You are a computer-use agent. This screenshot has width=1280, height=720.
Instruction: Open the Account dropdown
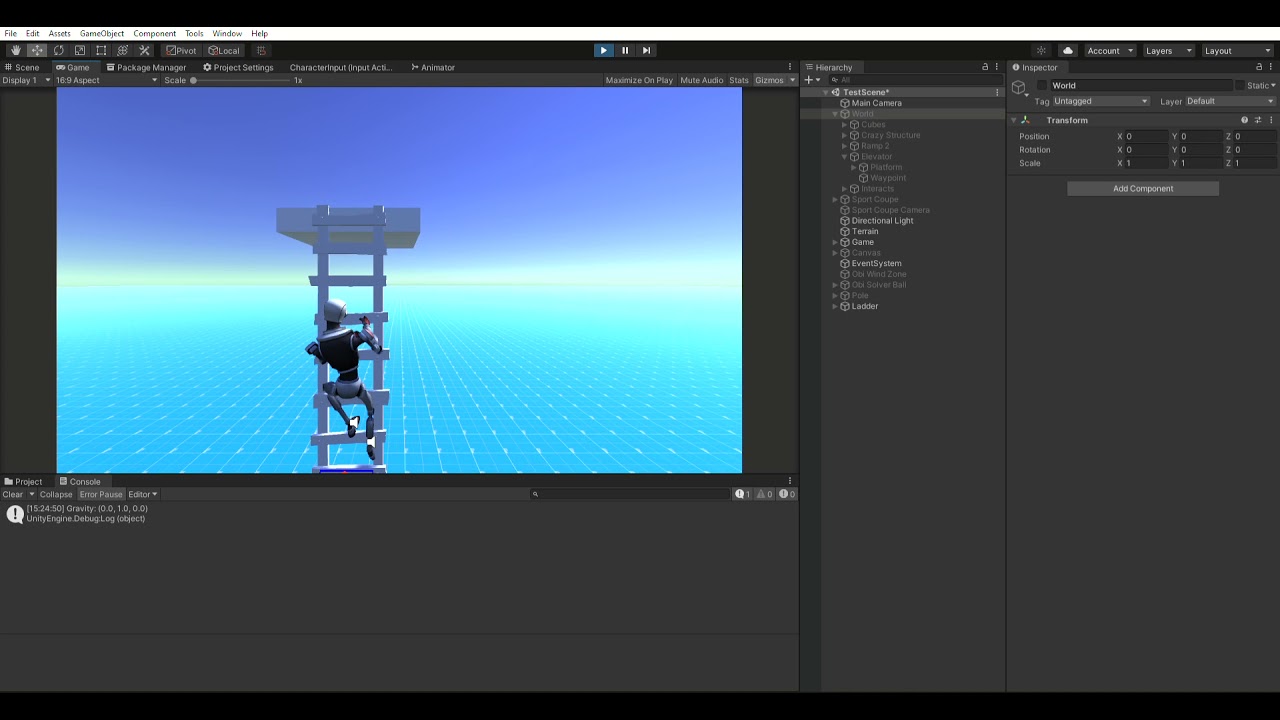[x=1110, y=50]
